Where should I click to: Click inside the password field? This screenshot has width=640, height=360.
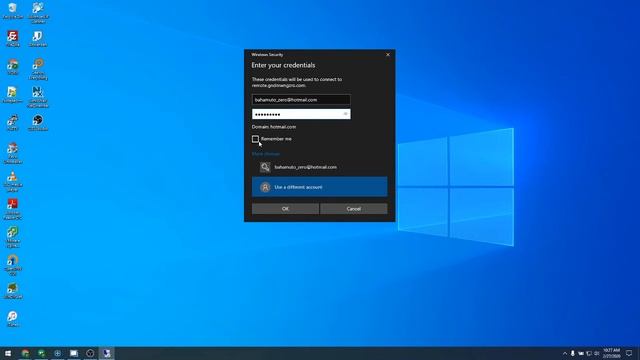click(x=301, y=114)
